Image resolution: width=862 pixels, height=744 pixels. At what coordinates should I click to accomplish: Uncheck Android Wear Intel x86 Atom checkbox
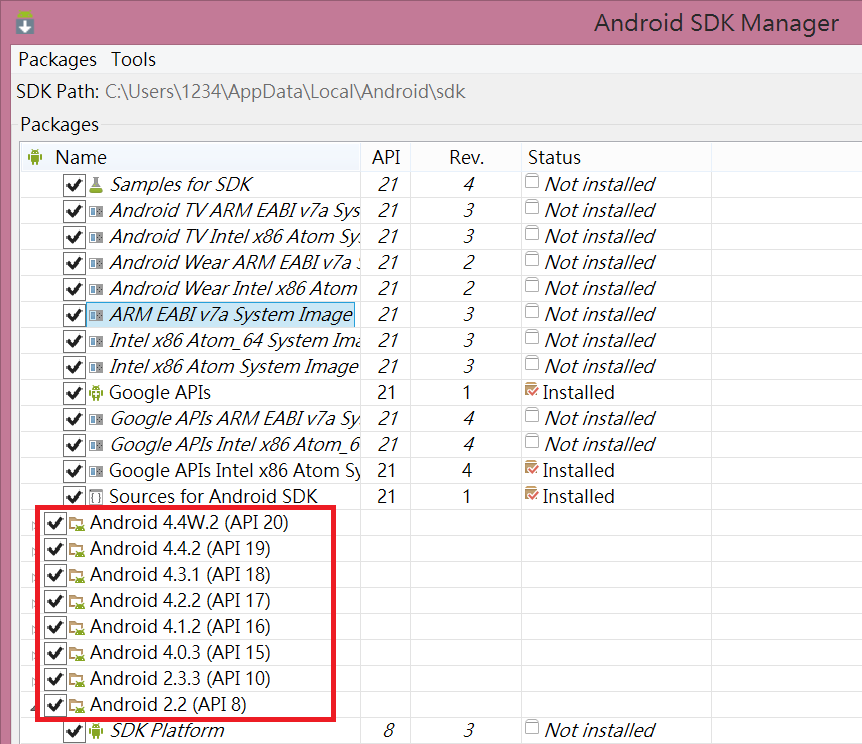(74, 289)
